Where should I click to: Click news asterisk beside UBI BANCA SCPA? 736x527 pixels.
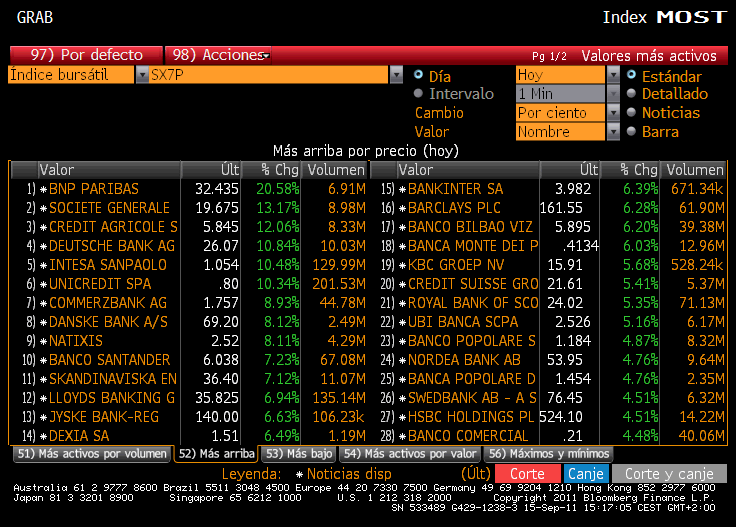click(x=402, y=322)
